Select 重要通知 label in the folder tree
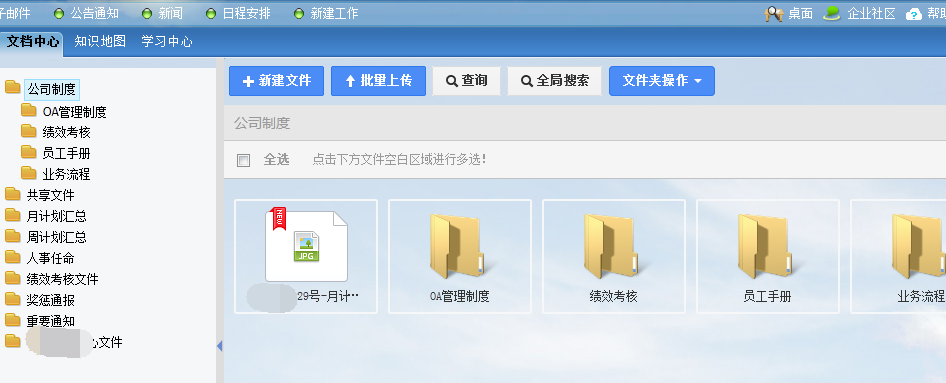 51,321
